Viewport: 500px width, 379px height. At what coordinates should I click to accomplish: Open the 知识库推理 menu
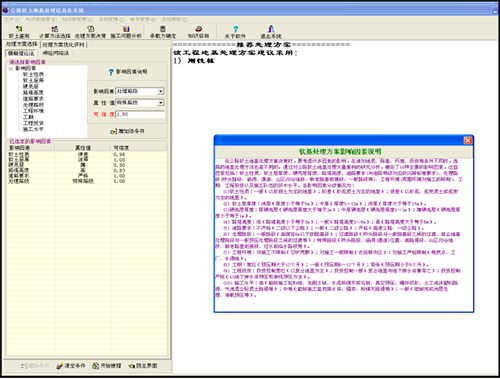(41, 19)
